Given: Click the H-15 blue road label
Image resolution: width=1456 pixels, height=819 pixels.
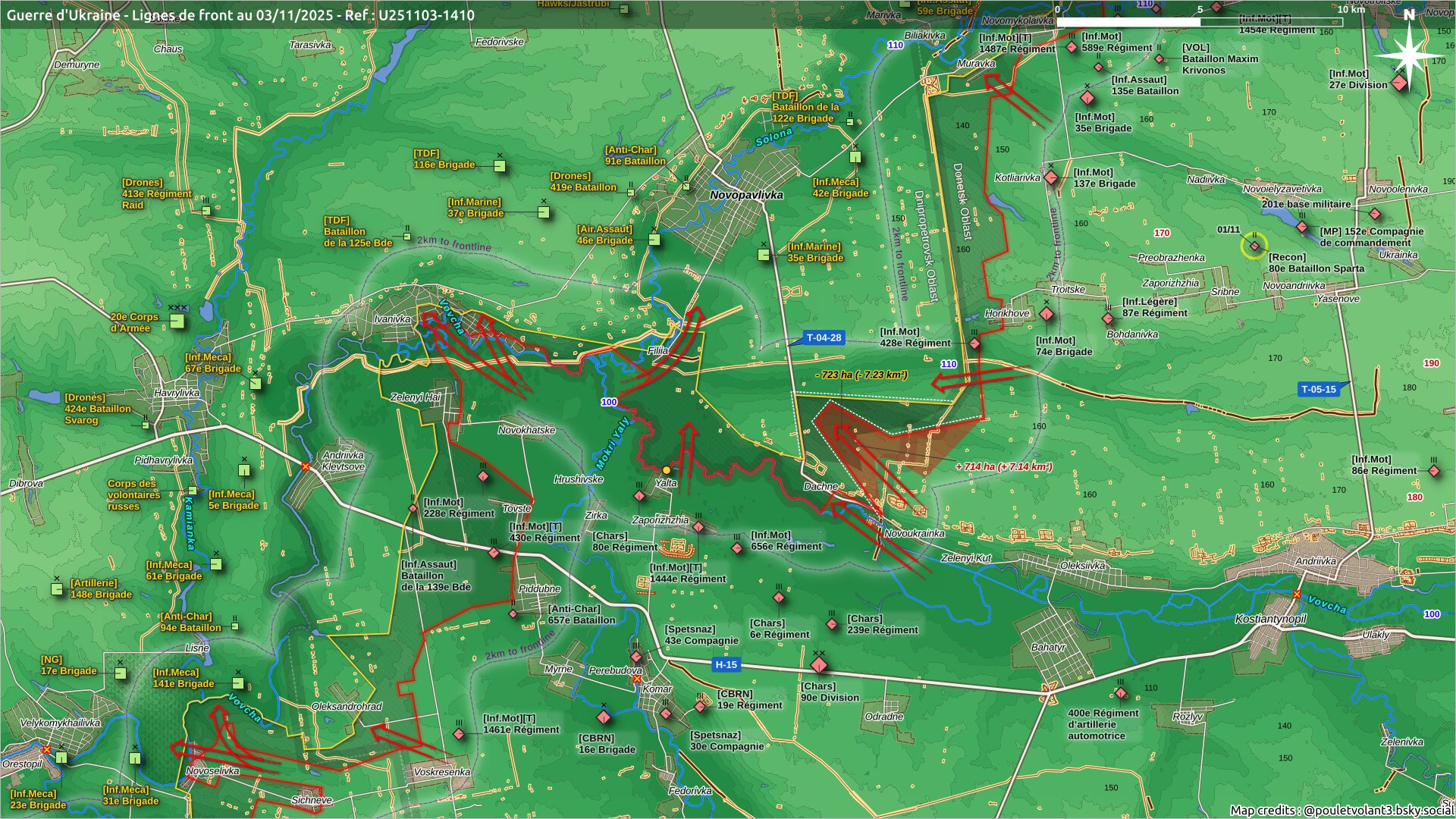Looking at the screenshot, I should click(x=726, y=665).
